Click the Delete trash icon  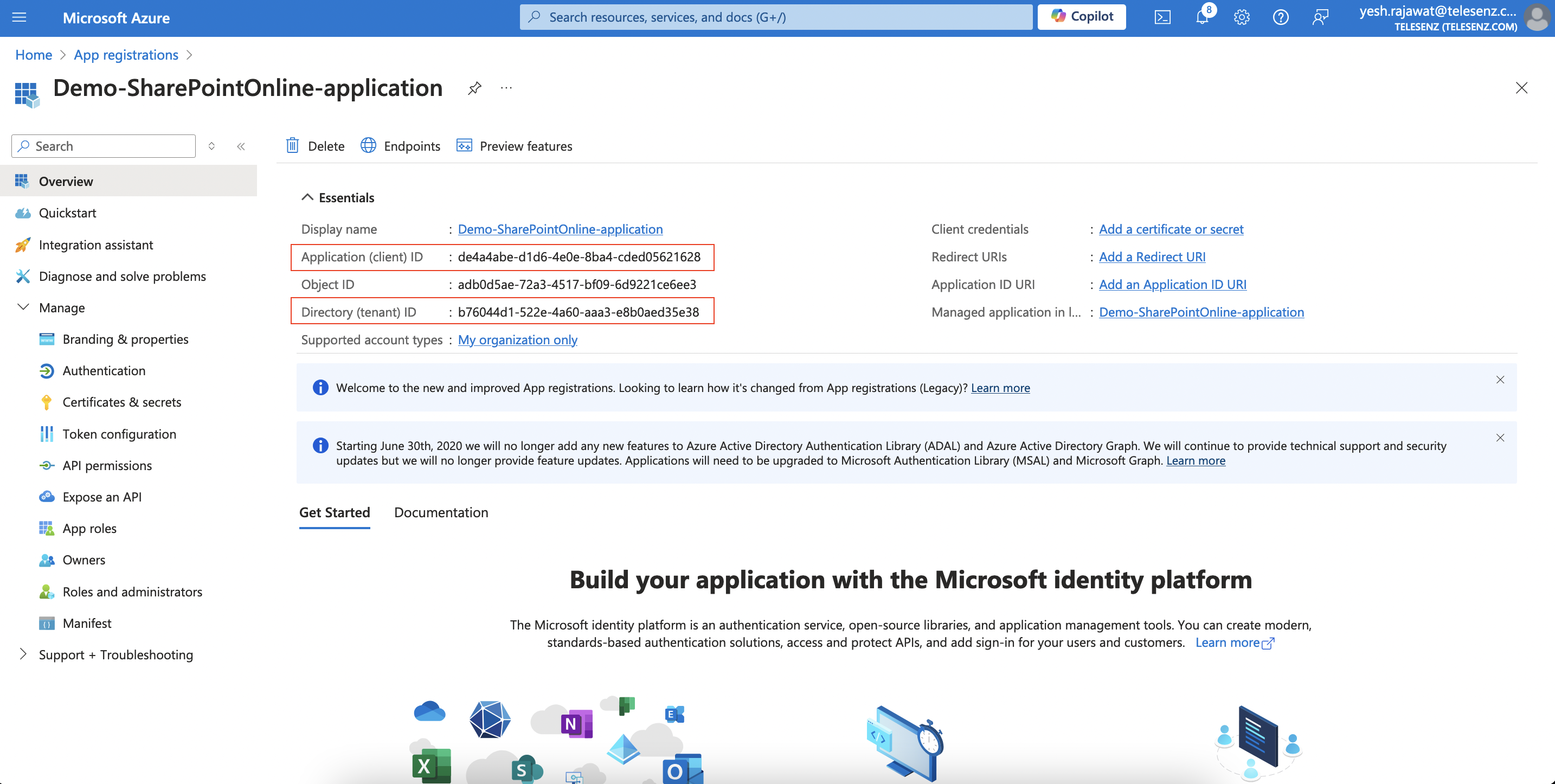click(x=292, y=145)
